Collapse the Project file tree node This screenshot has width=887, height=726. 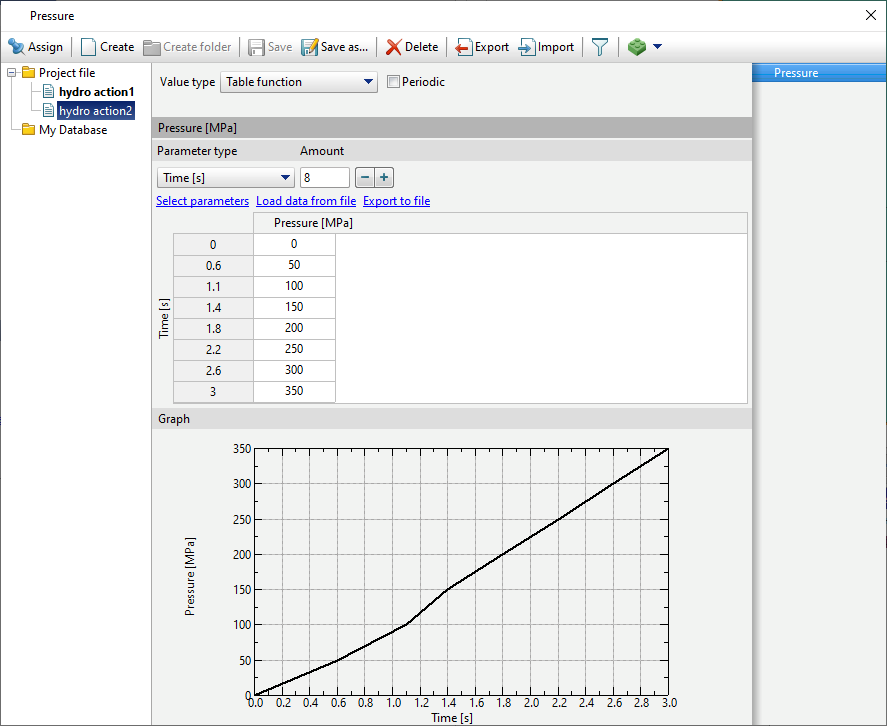(x=12, y=73)
